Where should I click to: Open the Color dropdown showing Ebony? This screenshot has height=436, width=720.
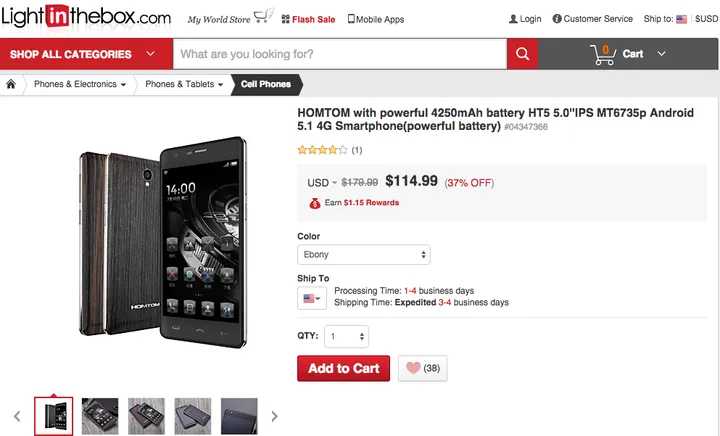tap(364, 255)
